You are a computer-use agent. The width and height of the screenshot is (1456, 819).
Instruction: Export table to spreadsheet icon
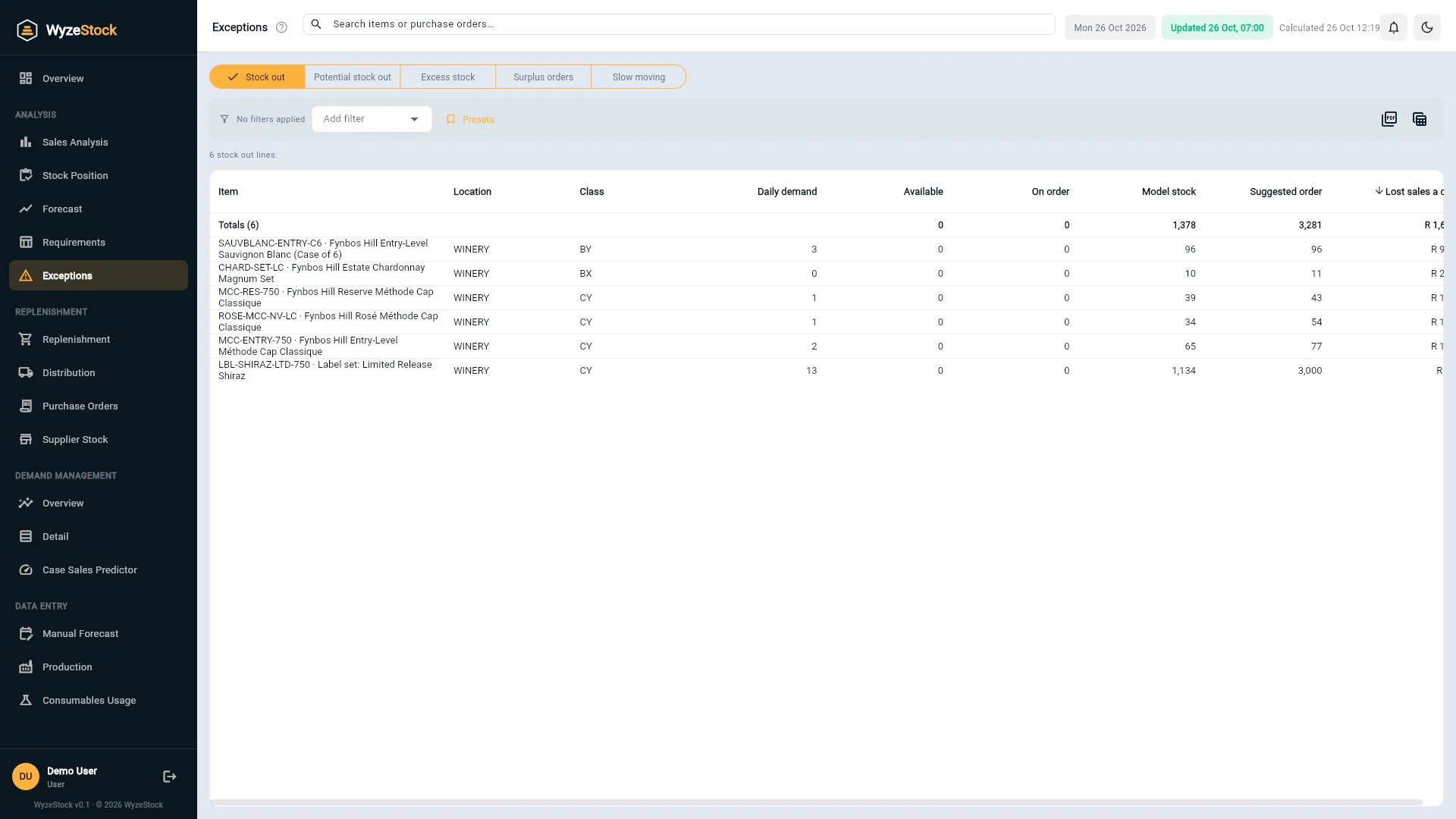click(1420, 119)
